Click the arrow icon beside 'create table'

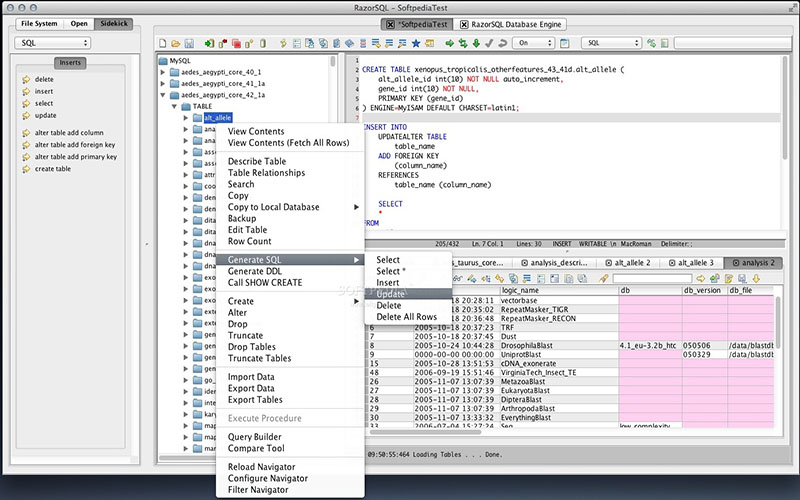pyautogui.click(x=26, y=169)
